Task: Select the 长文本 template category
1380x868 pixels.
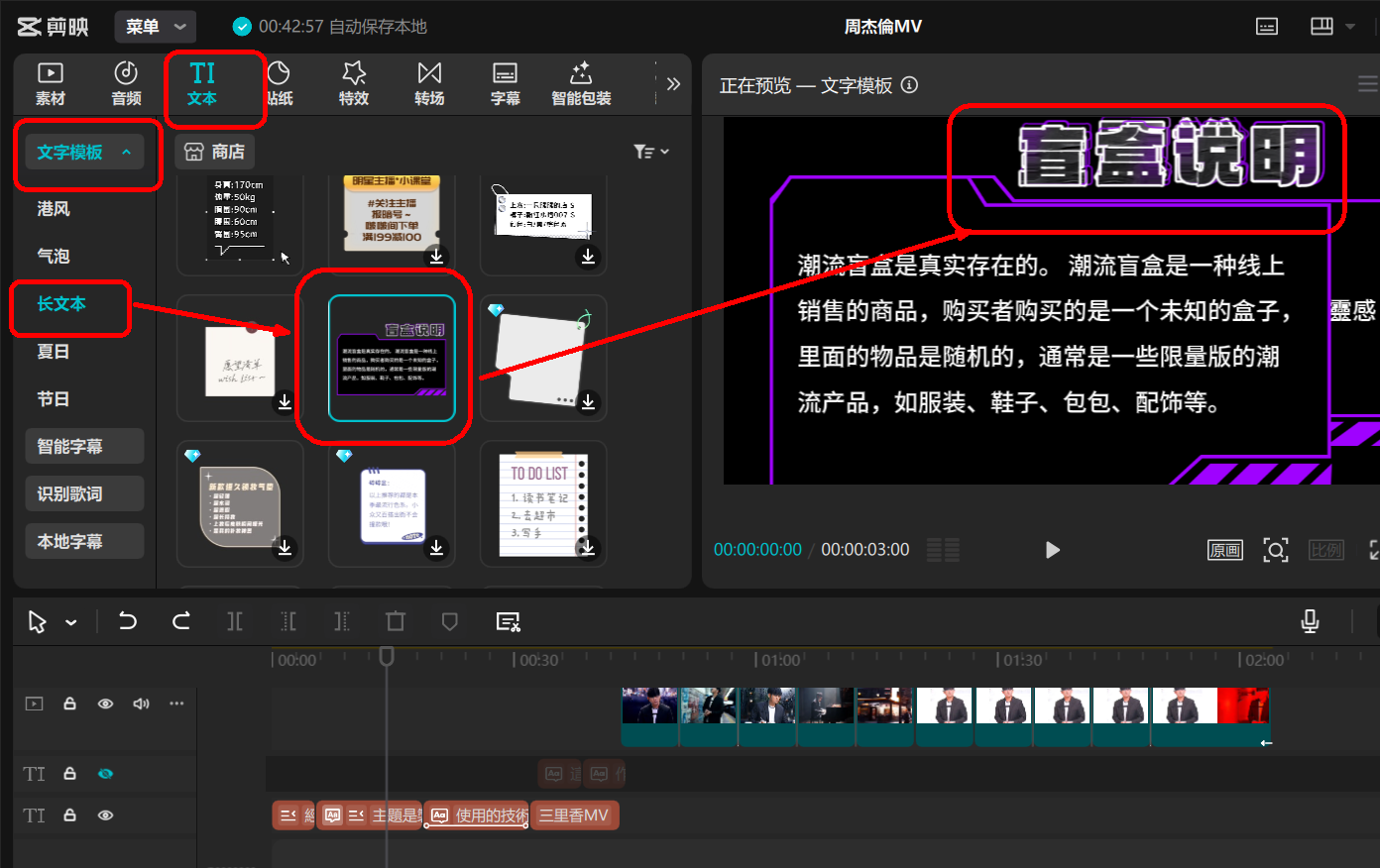Action: point(61,304)
